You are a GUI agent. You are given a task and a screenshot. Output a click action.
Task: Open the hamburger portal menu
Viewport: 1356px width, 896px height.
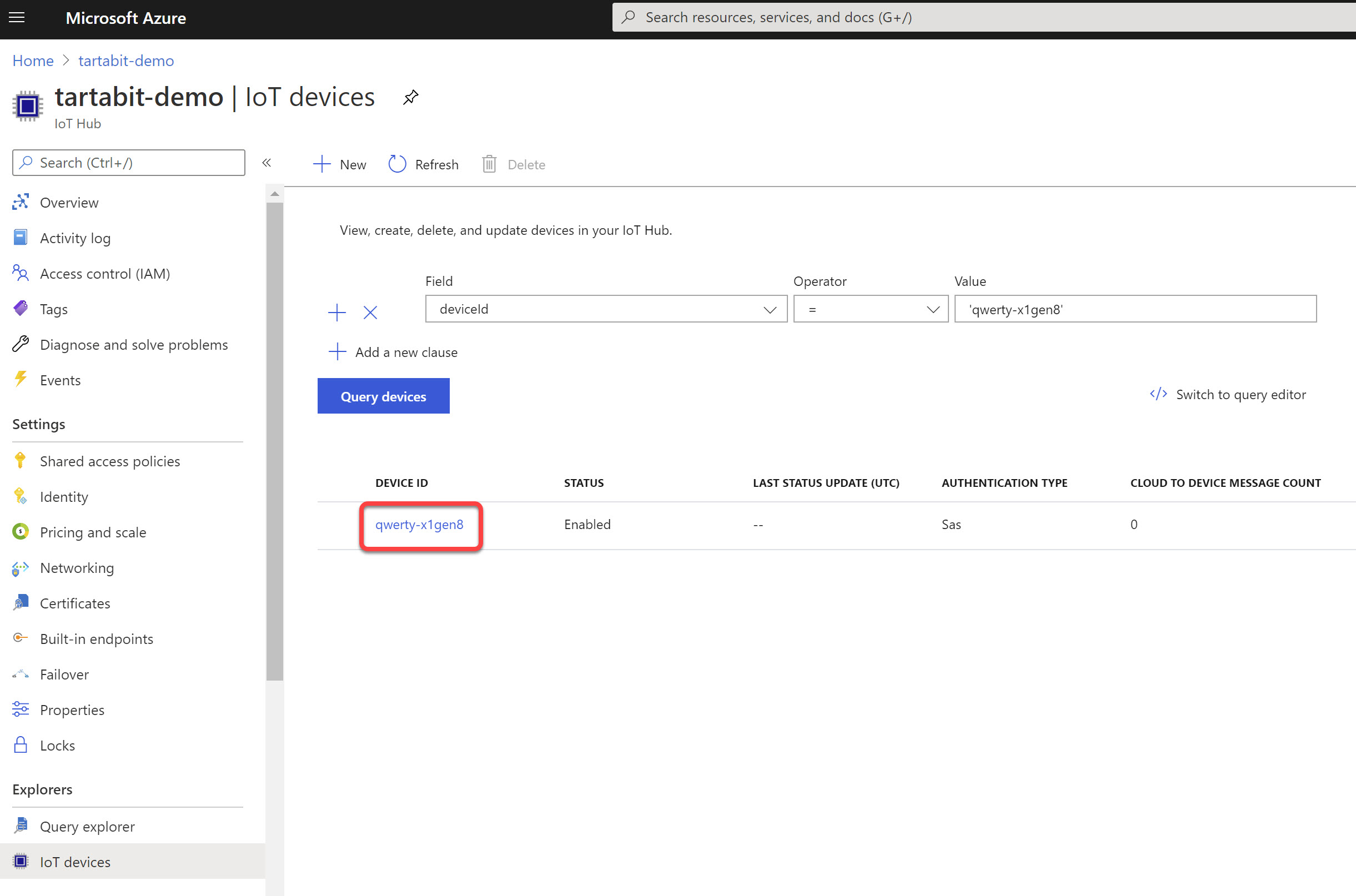click(17, 17)
